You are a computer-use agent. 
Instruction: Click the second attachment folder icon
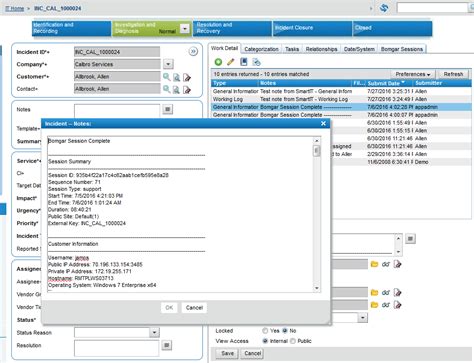(x=374, y=293)
